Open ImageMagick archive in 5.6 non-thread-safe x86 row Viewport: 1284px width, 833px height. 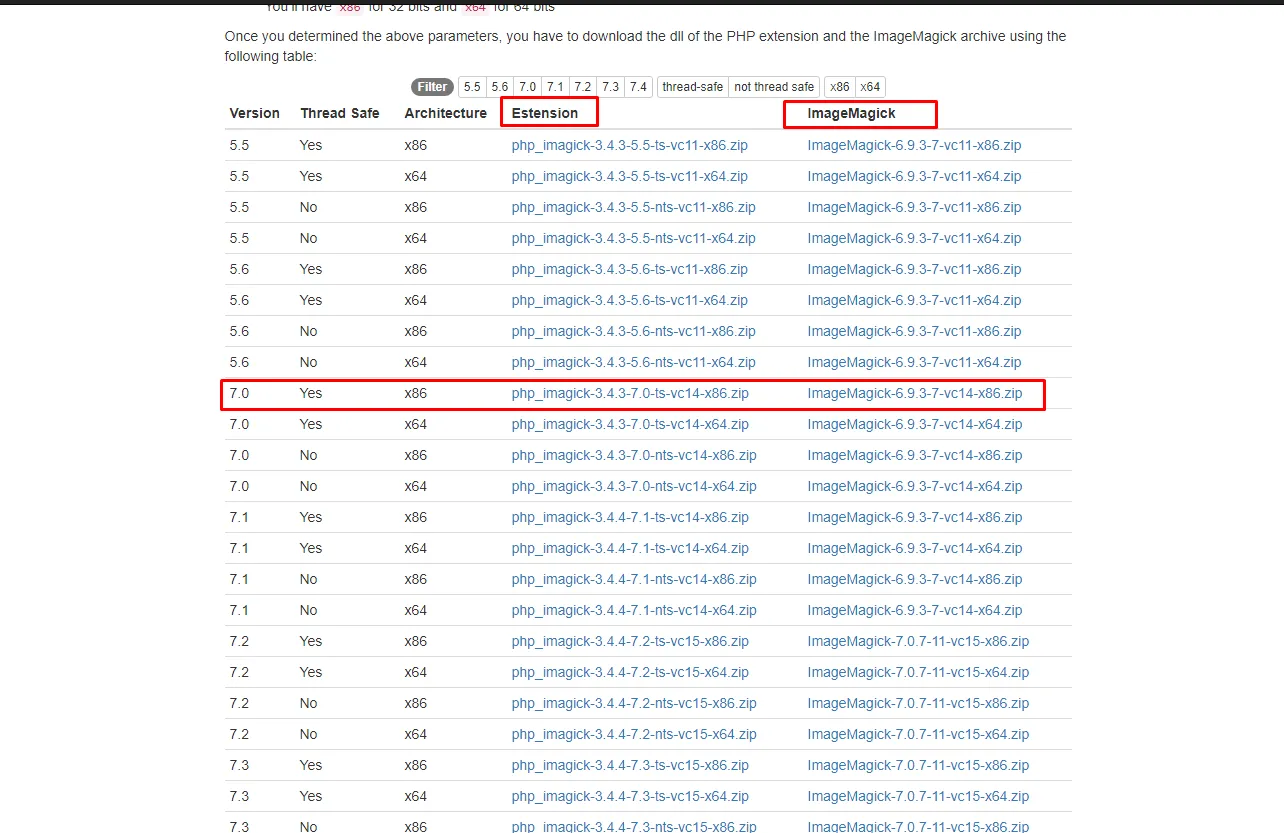point(915,331)
